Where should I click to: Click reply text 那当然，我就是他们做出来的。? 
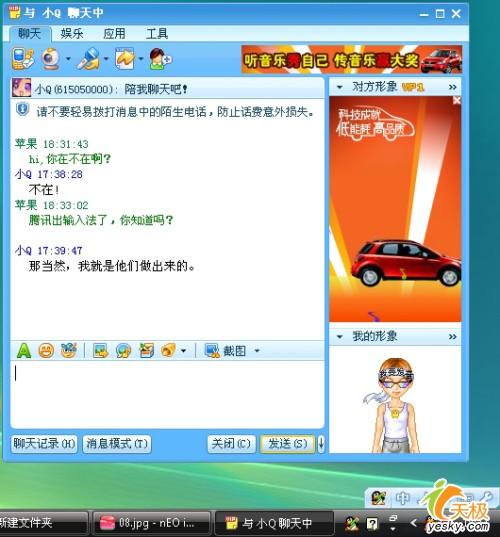click(x=112, y=266)
